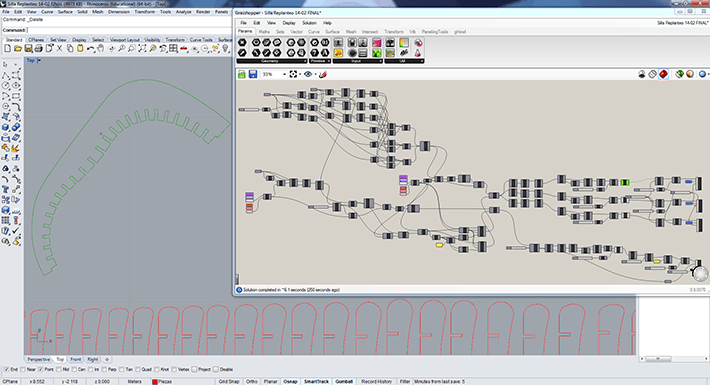
Task: Click Record History in status bar
Action: [377, 381]
